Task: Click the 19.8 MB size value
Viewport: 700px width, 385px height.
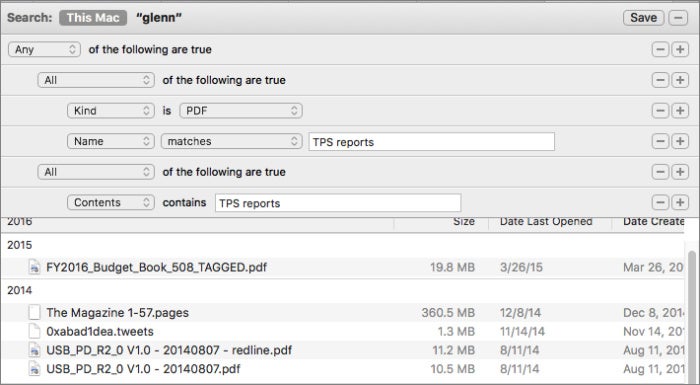Action: [452, 267]
